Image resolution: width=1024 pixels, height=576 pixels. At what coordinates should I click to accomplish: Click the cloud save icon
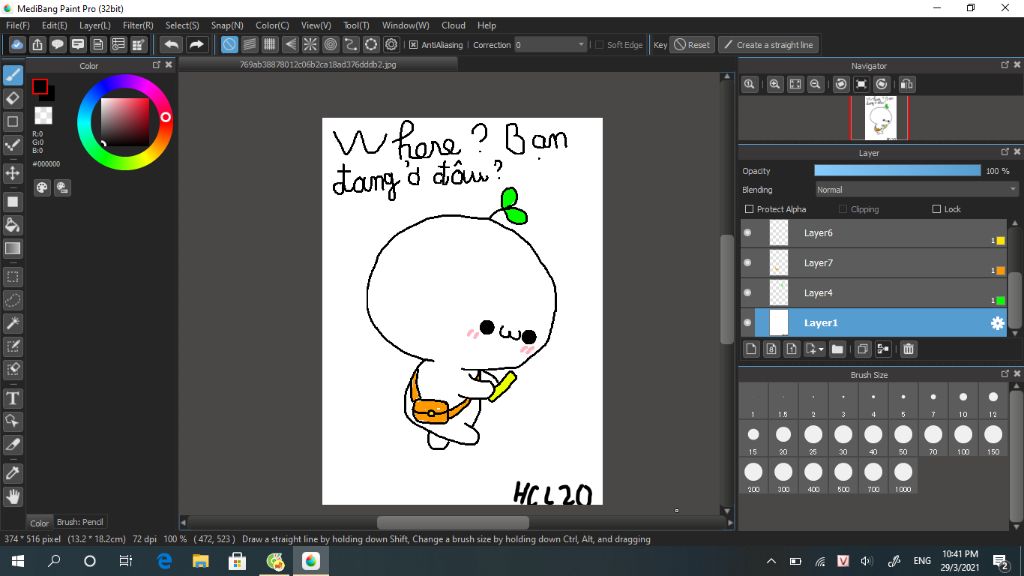click(17, 44)
